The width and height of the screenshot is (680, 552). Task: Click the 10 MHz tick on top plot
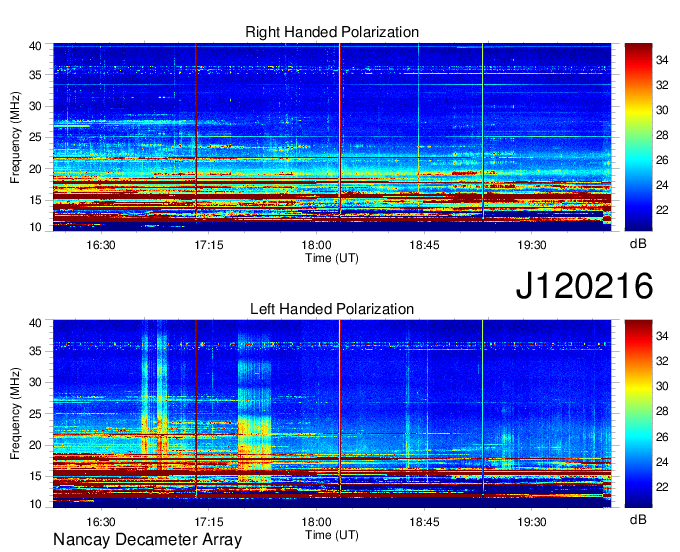(35, 227)
